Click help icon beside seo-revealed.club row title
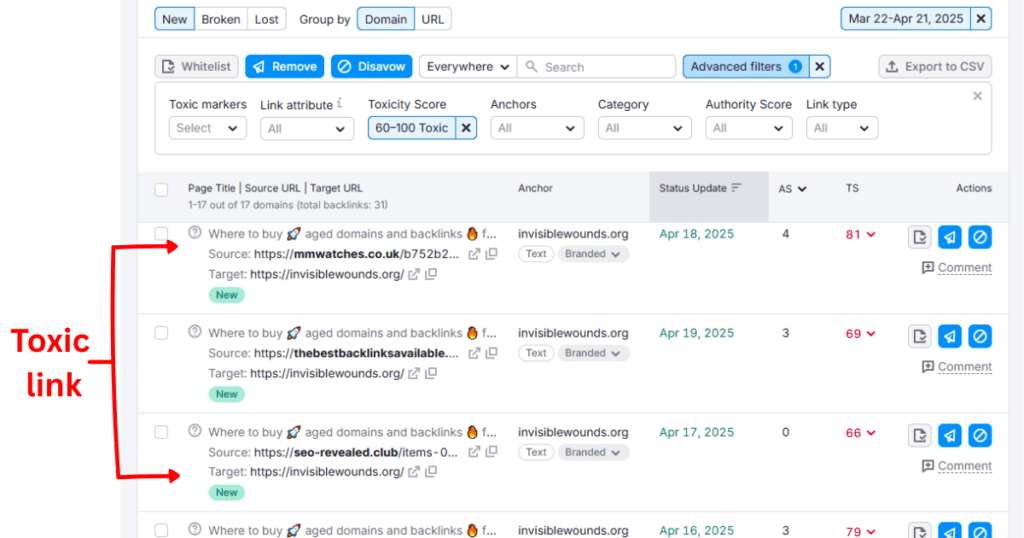The width and height of the screenshot is (1024, 538). click(195, 431)
